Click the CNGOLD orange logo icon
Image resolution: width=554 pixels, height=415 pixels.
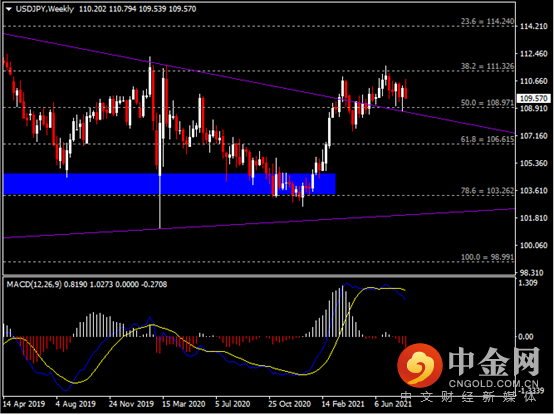coord(420,365)
